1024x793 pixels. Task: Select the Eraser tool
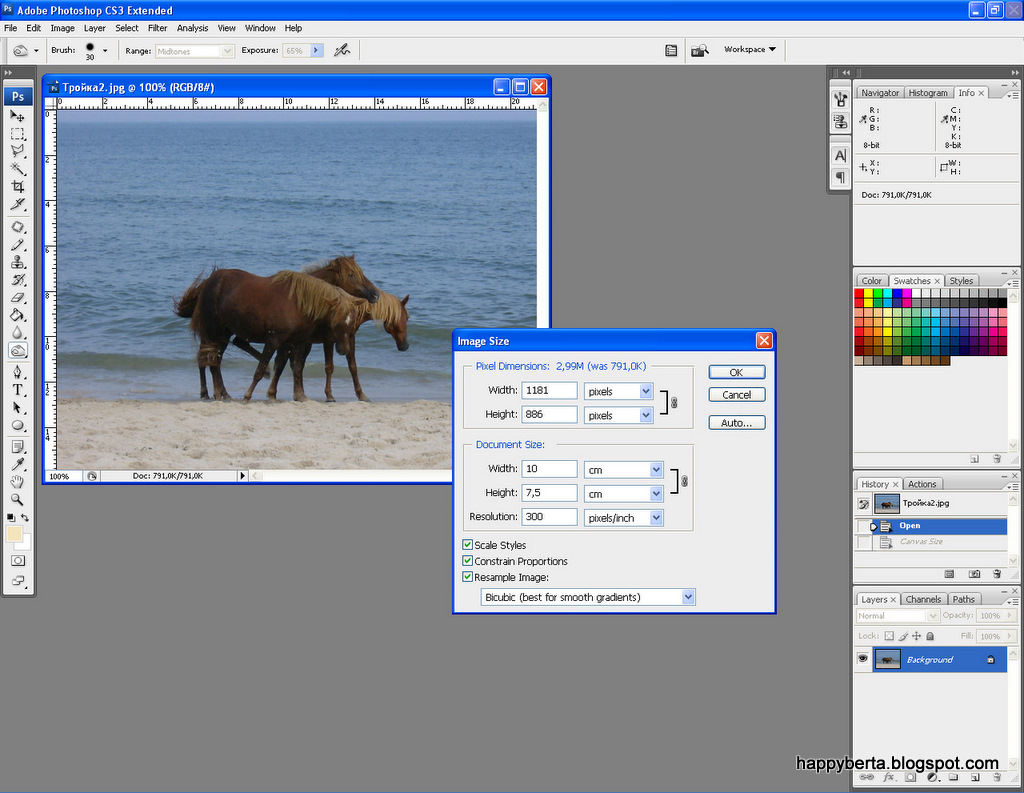[18, 297]
